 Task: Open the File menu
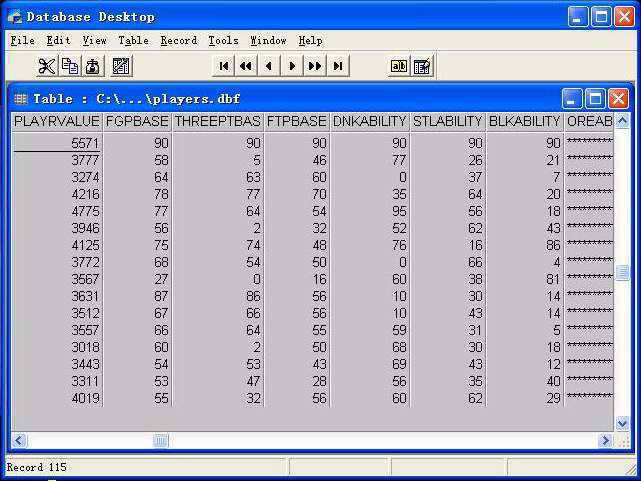pyautogui.click(x=22, y=41)
